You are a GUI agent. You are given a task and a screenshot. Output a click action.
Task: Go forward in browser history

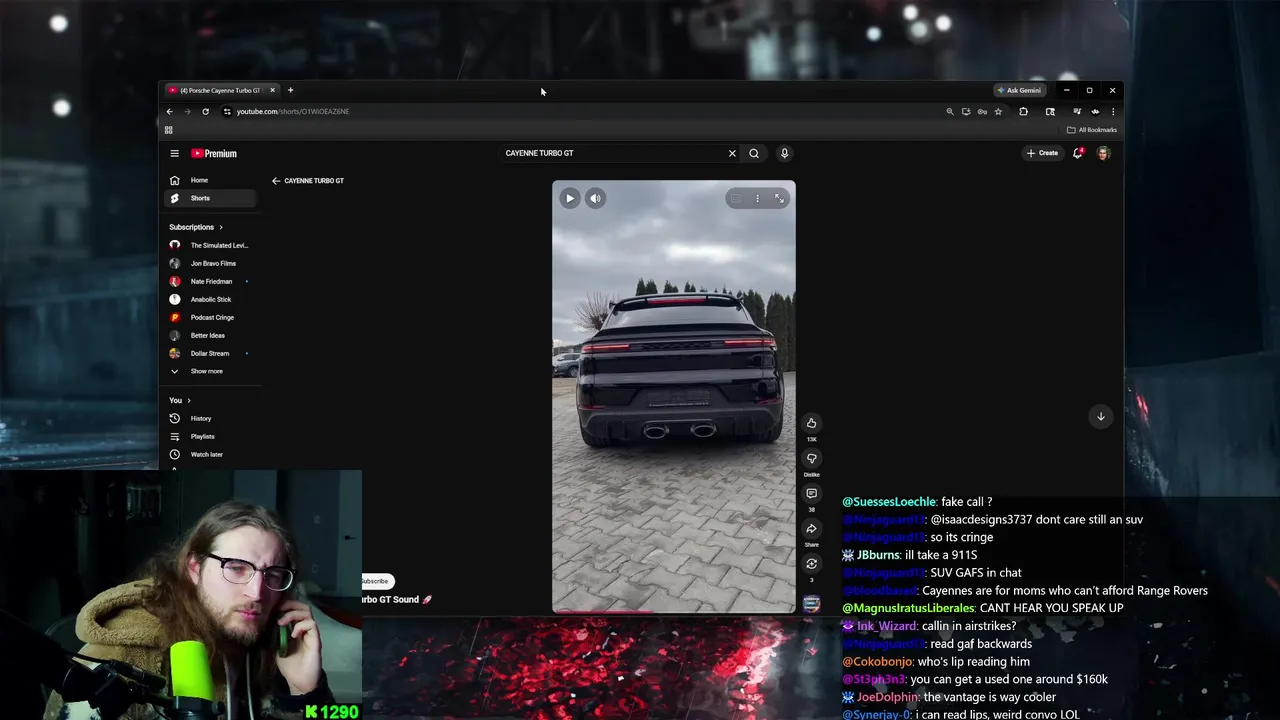click(x=187, y=111)
